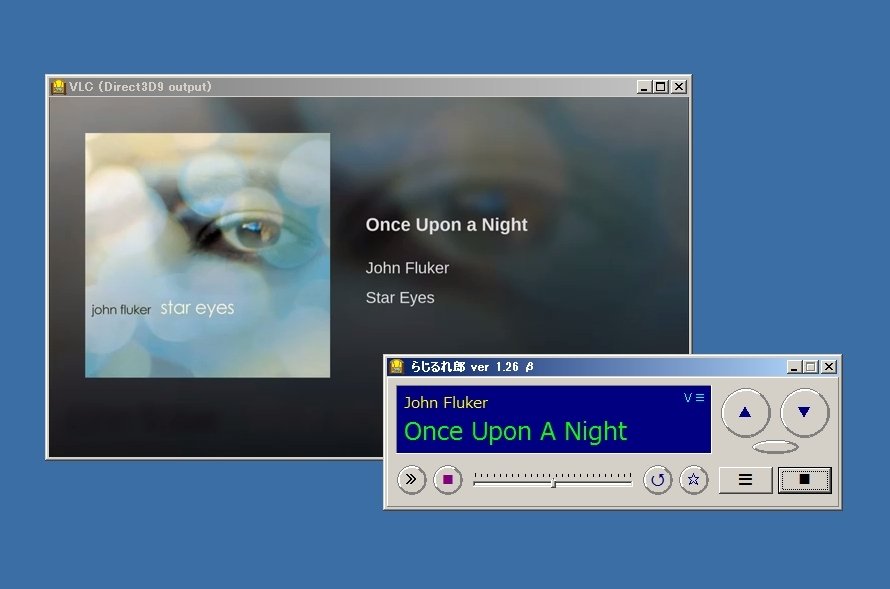Click the radio player title bar icon

coord(396,367)
